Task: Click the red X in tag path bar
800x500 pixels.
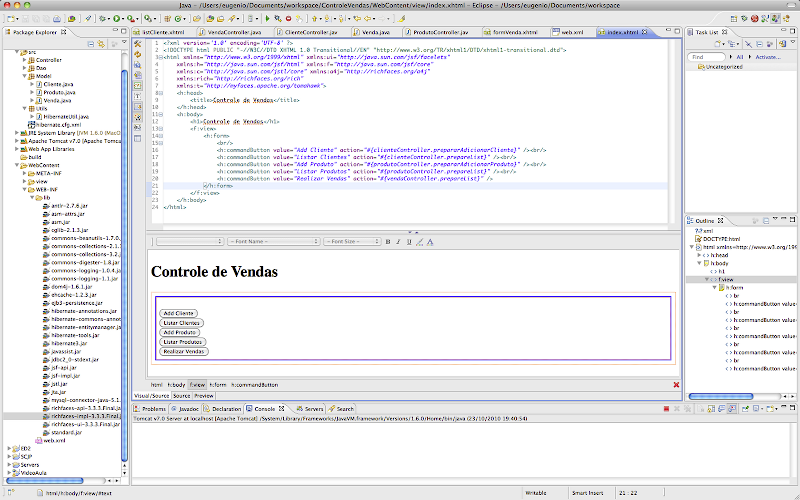Action: pos(676,385)
